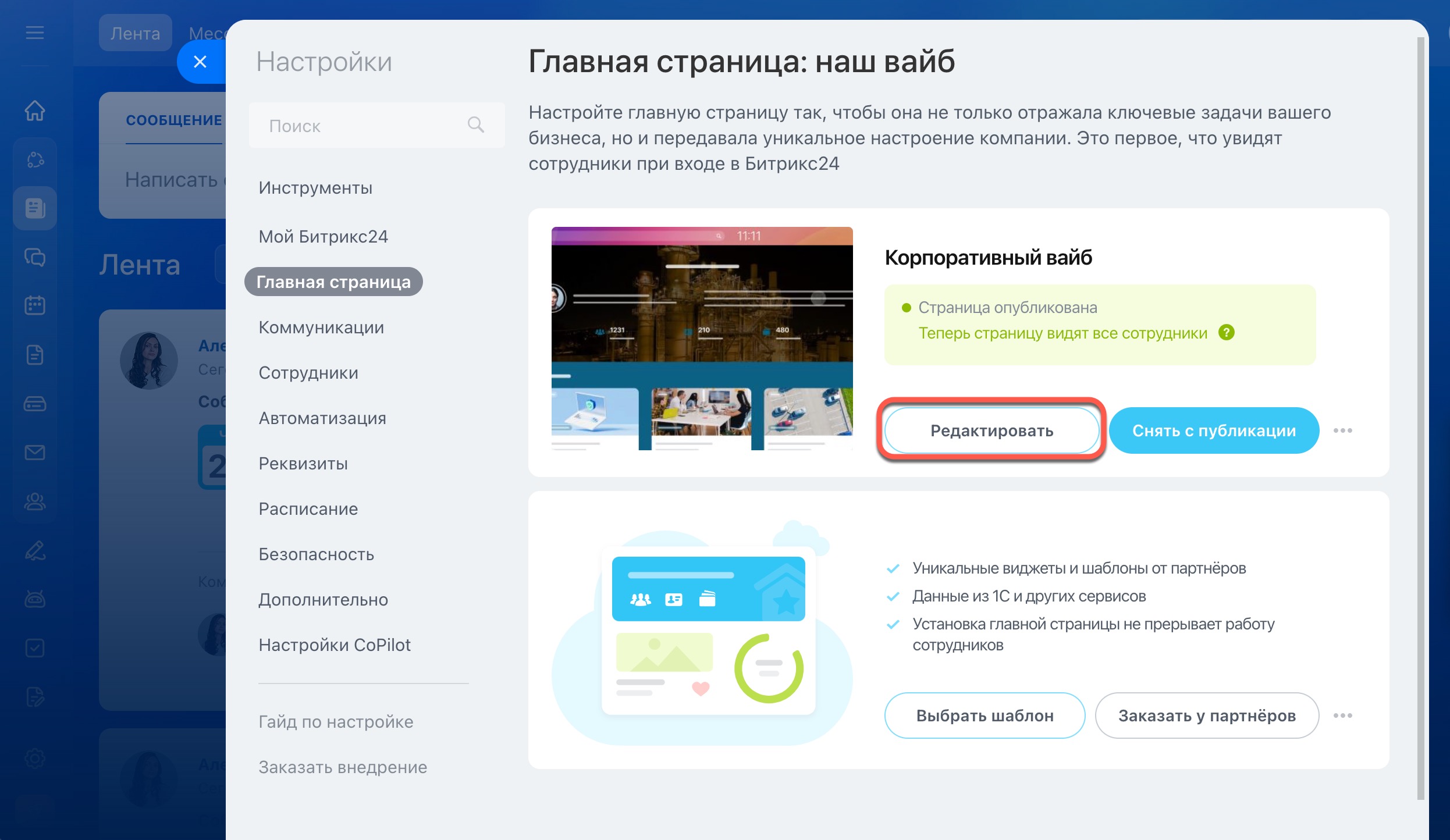This screenshot has height=840, width=1450.
Task: Open the Корпоративный вайб page preview thumbnail
Action: pos(702,339)
